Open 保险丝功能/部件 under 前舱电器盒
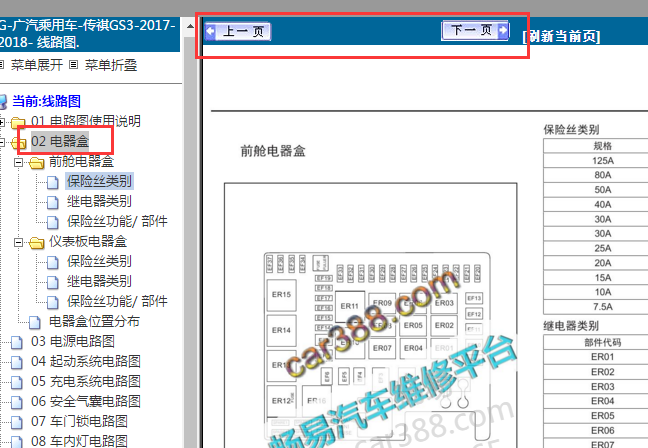The height and width of the screenshot is (448, 648). click(117, 221)
